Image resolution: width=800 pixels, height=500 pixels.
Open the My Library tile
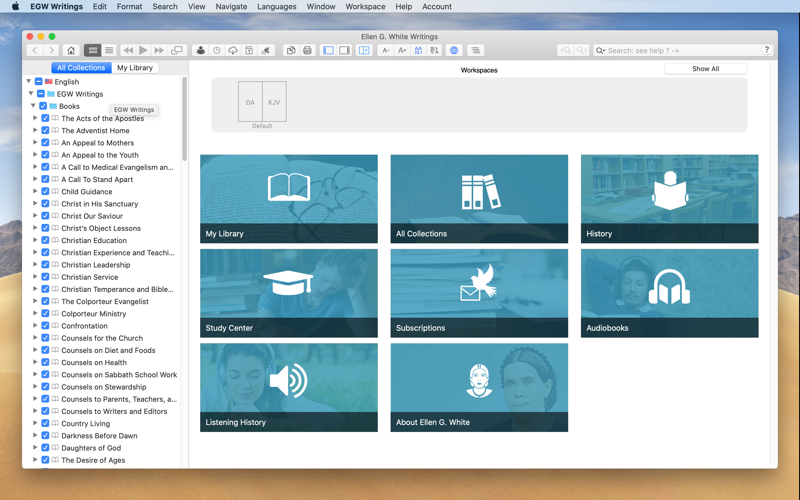pyautogui.click(x=289, y=198)
